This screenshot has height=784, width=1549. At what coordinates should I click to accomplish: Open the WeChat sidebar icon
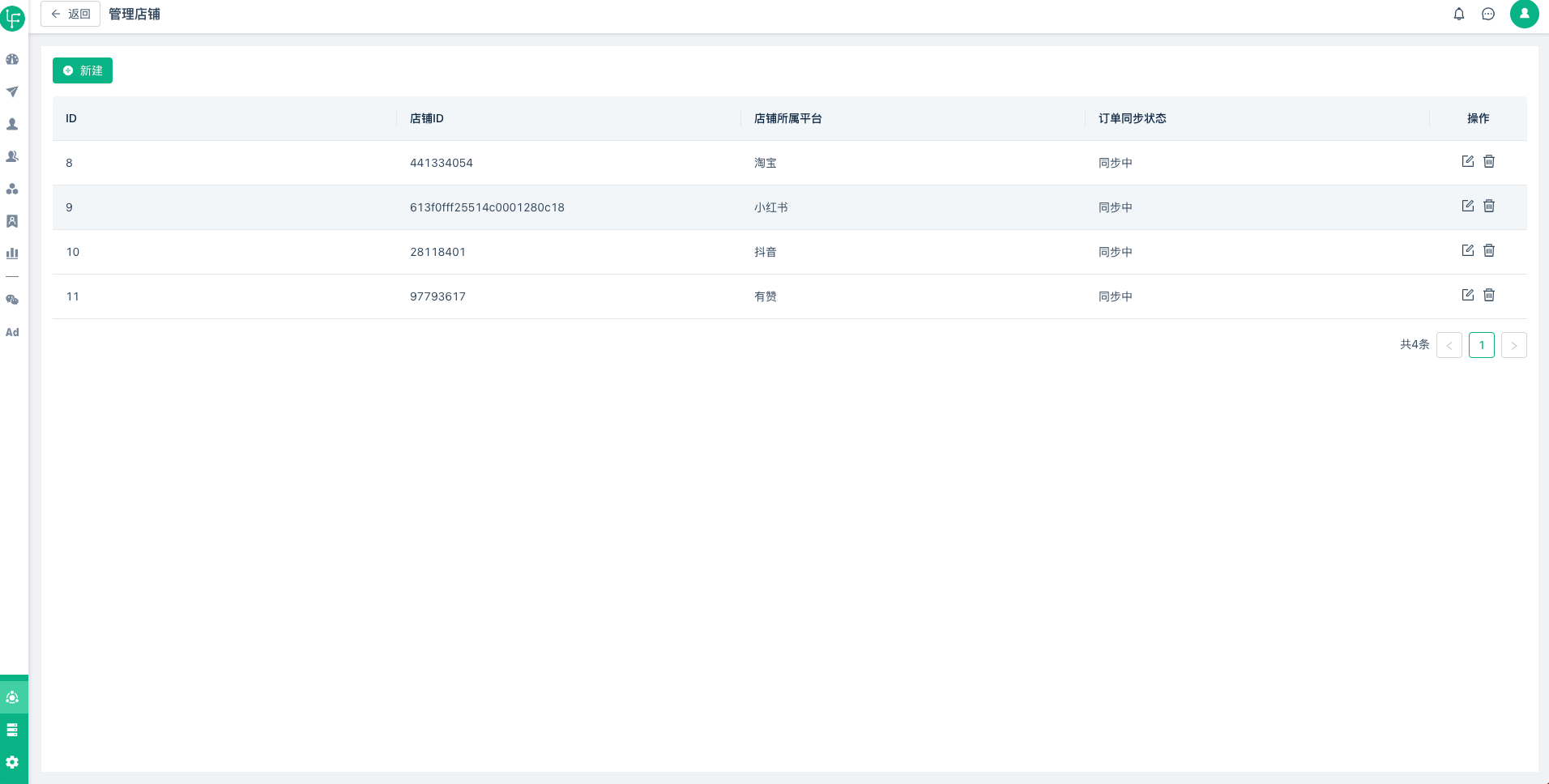[12, 300]
